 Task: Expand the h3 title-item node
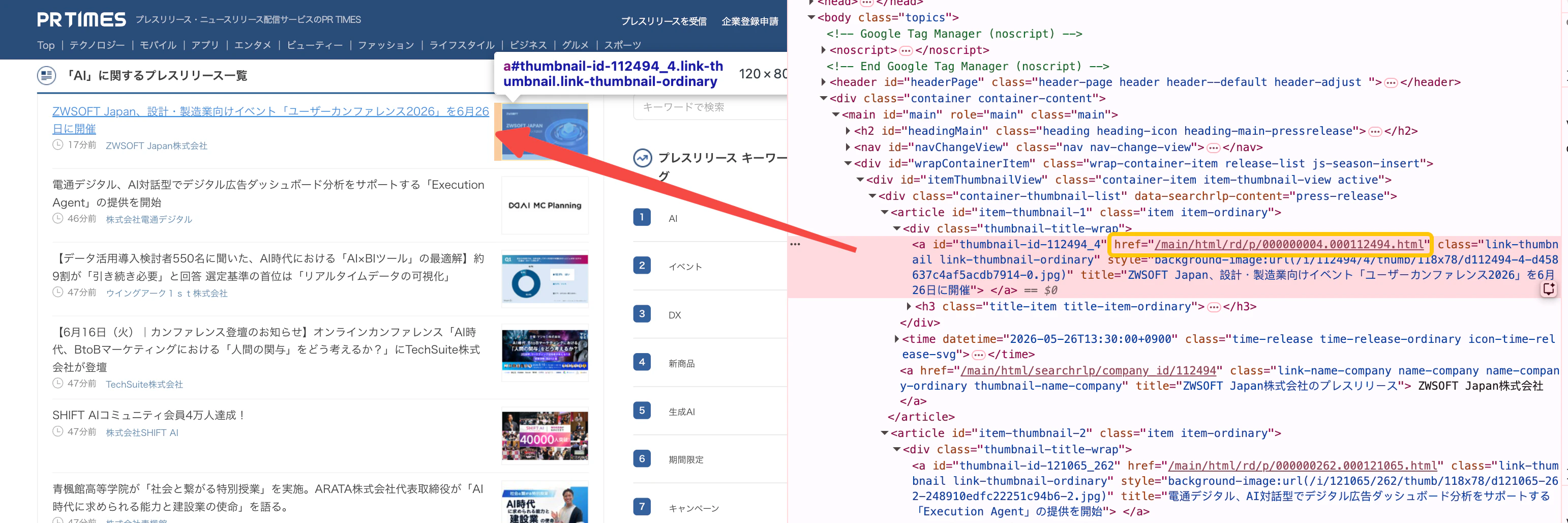909,306
